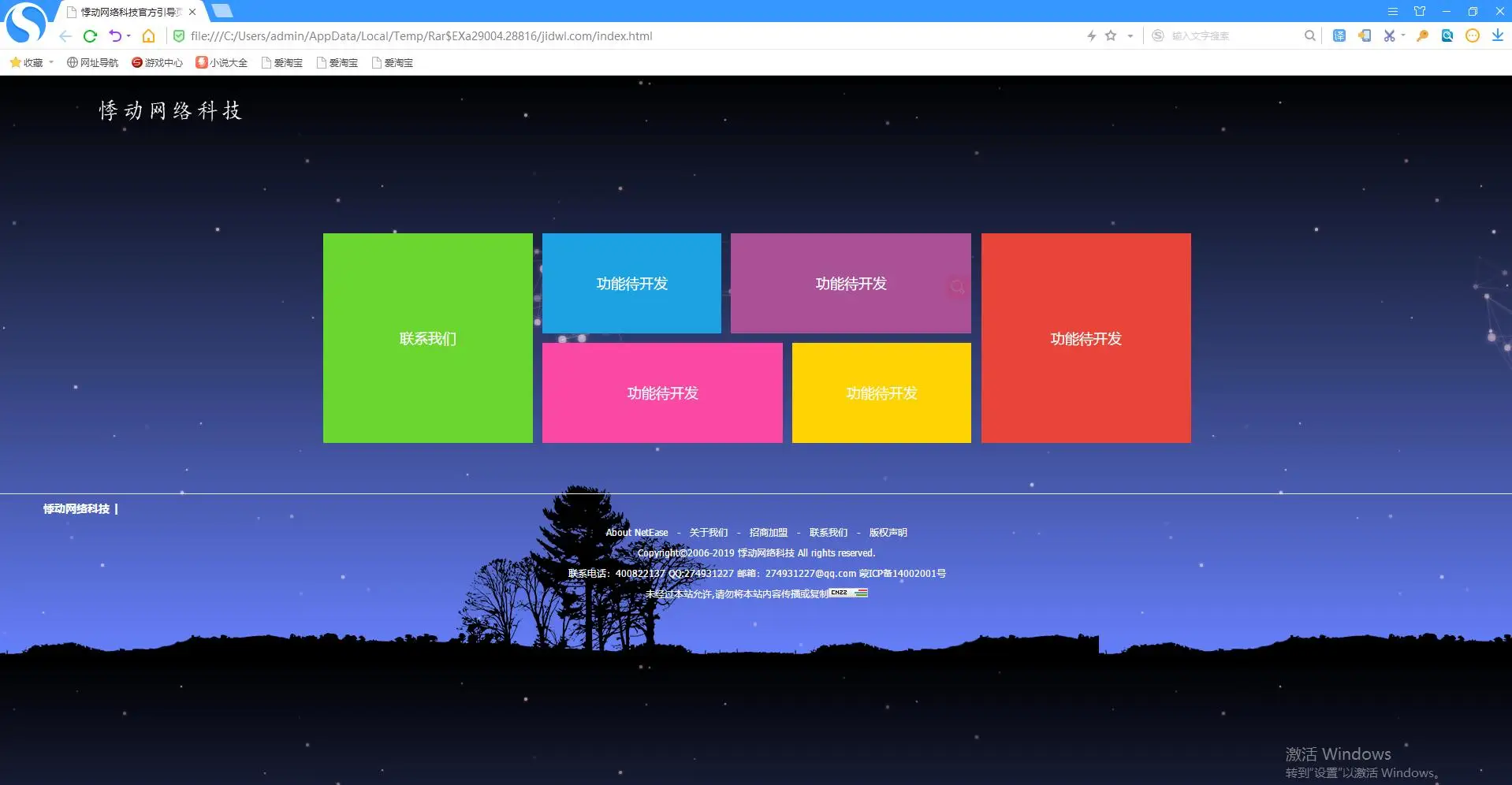Open the downloads arrow icon

pyautogui.click(x=1497, y=35)
